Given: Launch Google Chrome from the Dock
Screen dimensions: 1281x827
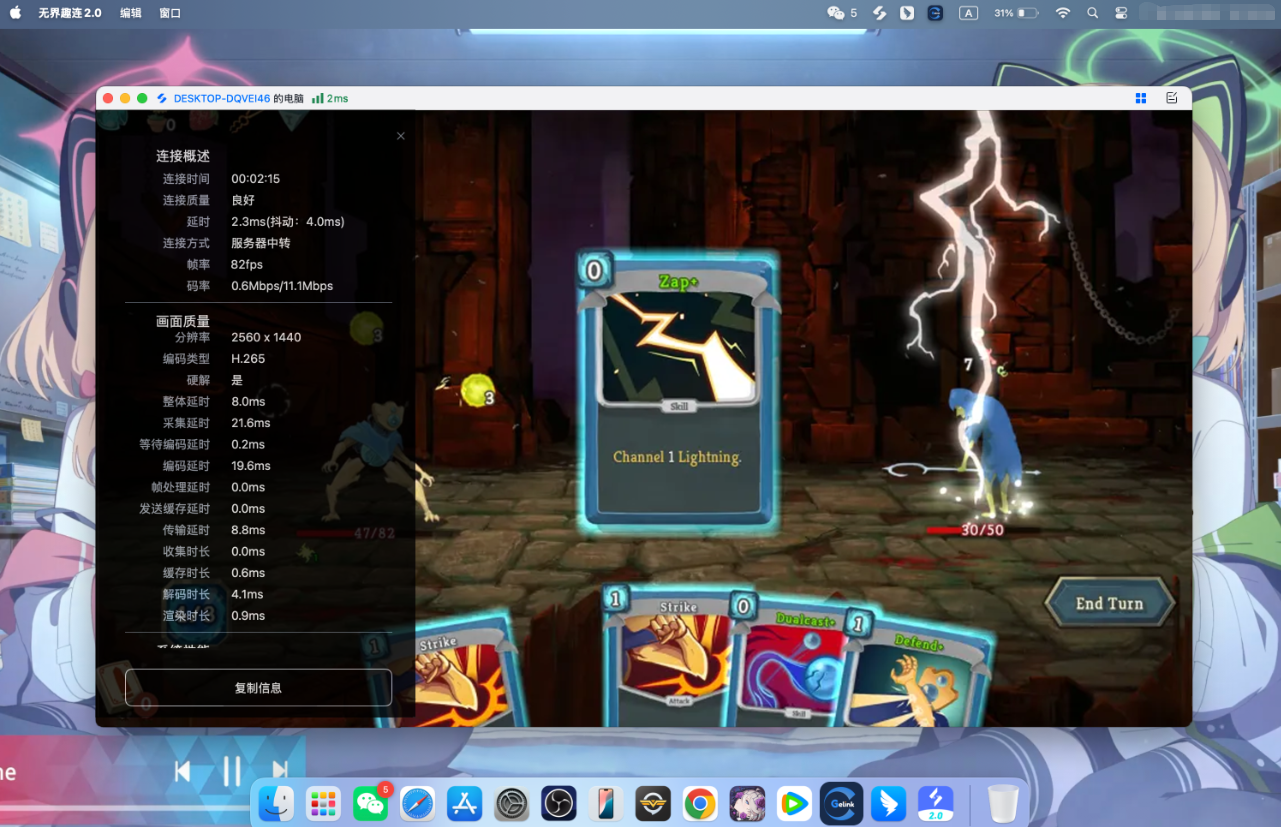Looking at the screenshot, I should pyautogui.click(x=700, y=803).
